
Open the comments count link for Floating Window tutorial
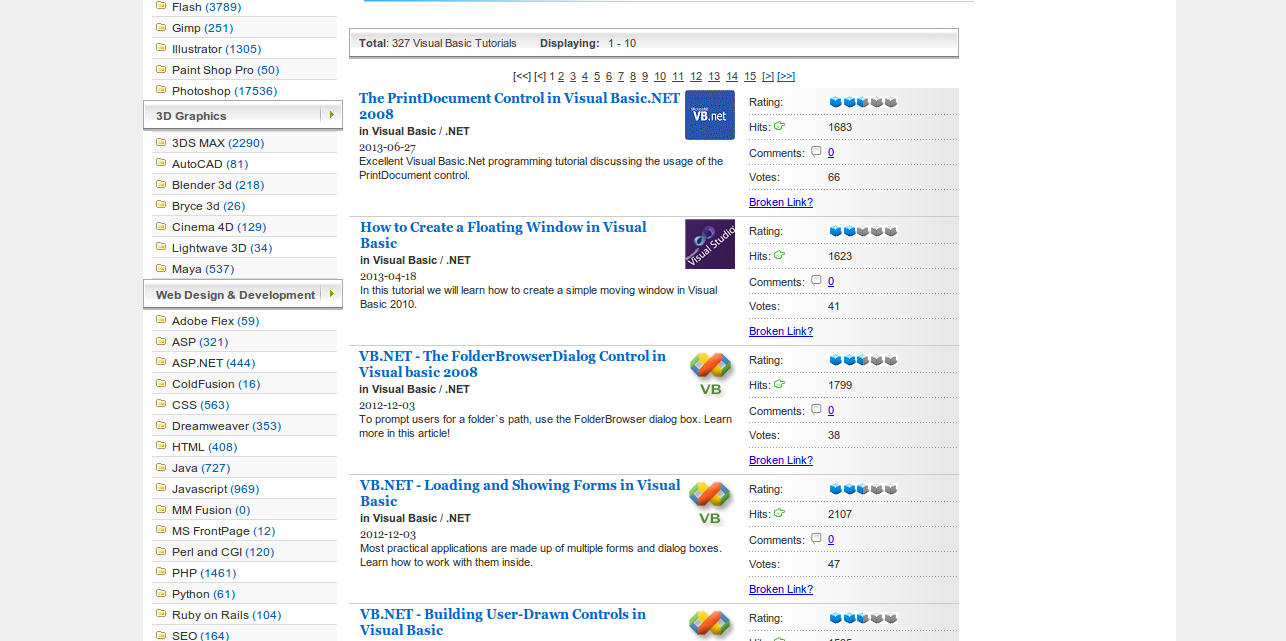(x=831, y=282)
